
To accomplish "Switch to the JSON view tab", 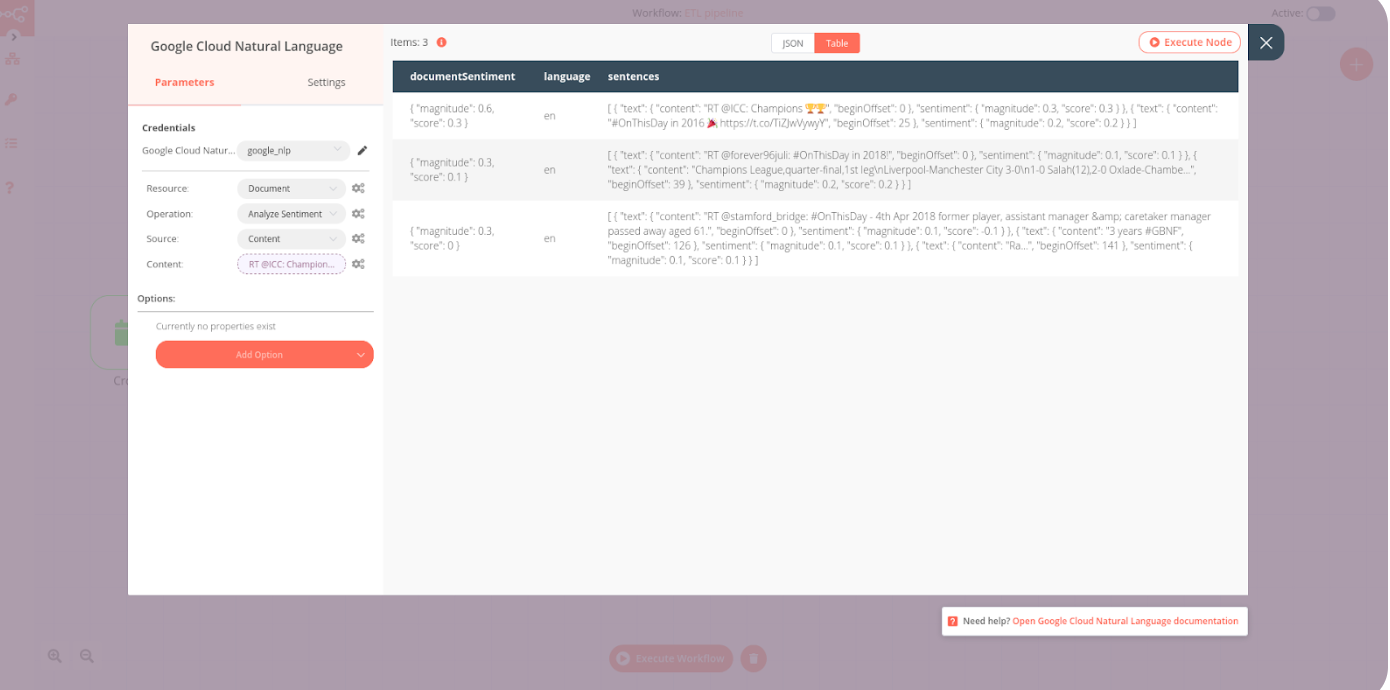I will click(791, 43).
